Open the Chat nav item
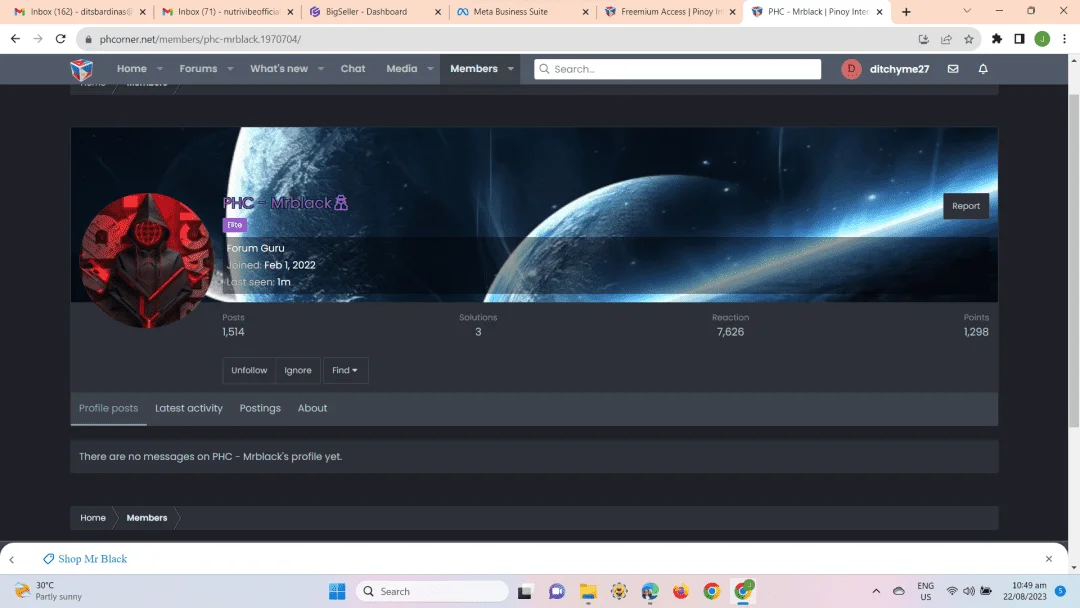 pyautogui.click(x=353, y=69)
